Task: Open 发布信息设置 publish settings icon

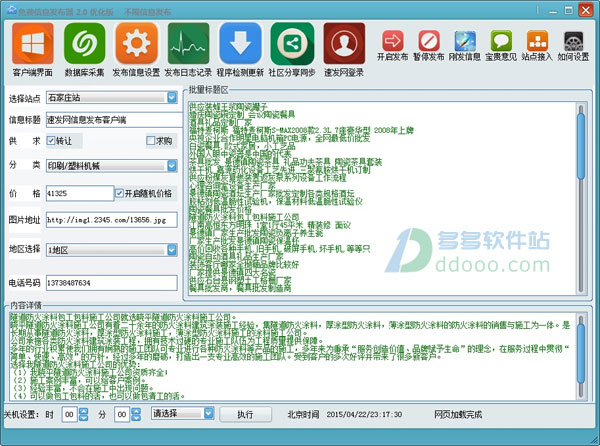Action: point(136,44)
